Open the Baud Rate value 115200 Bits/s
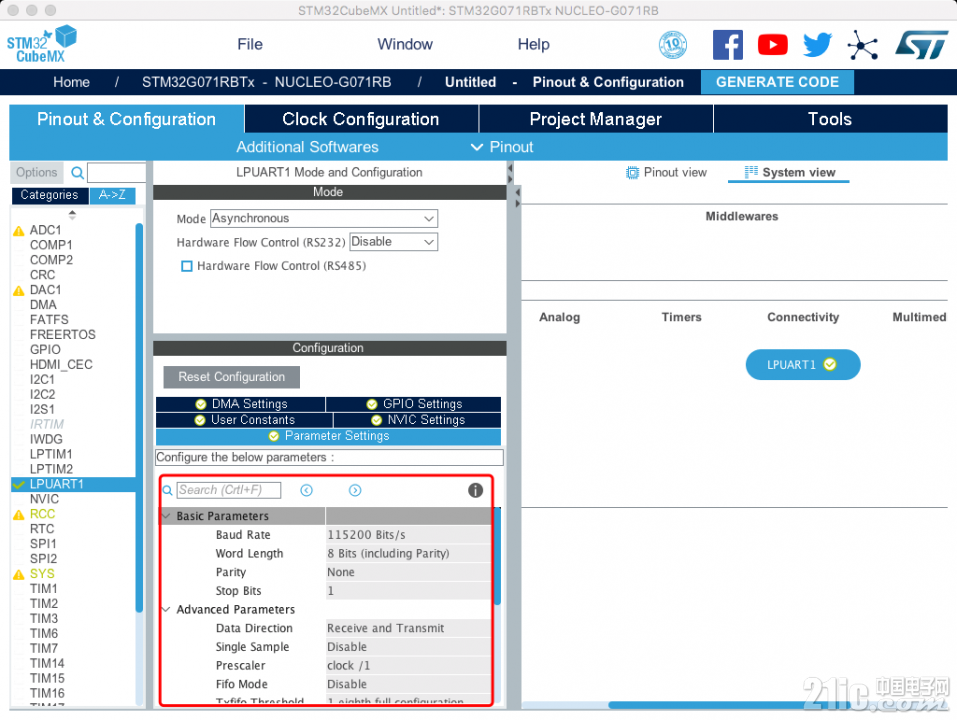Image resolution: width=957 pixels, height=720 pixels. pyautogui.click(x=408, y=535)
